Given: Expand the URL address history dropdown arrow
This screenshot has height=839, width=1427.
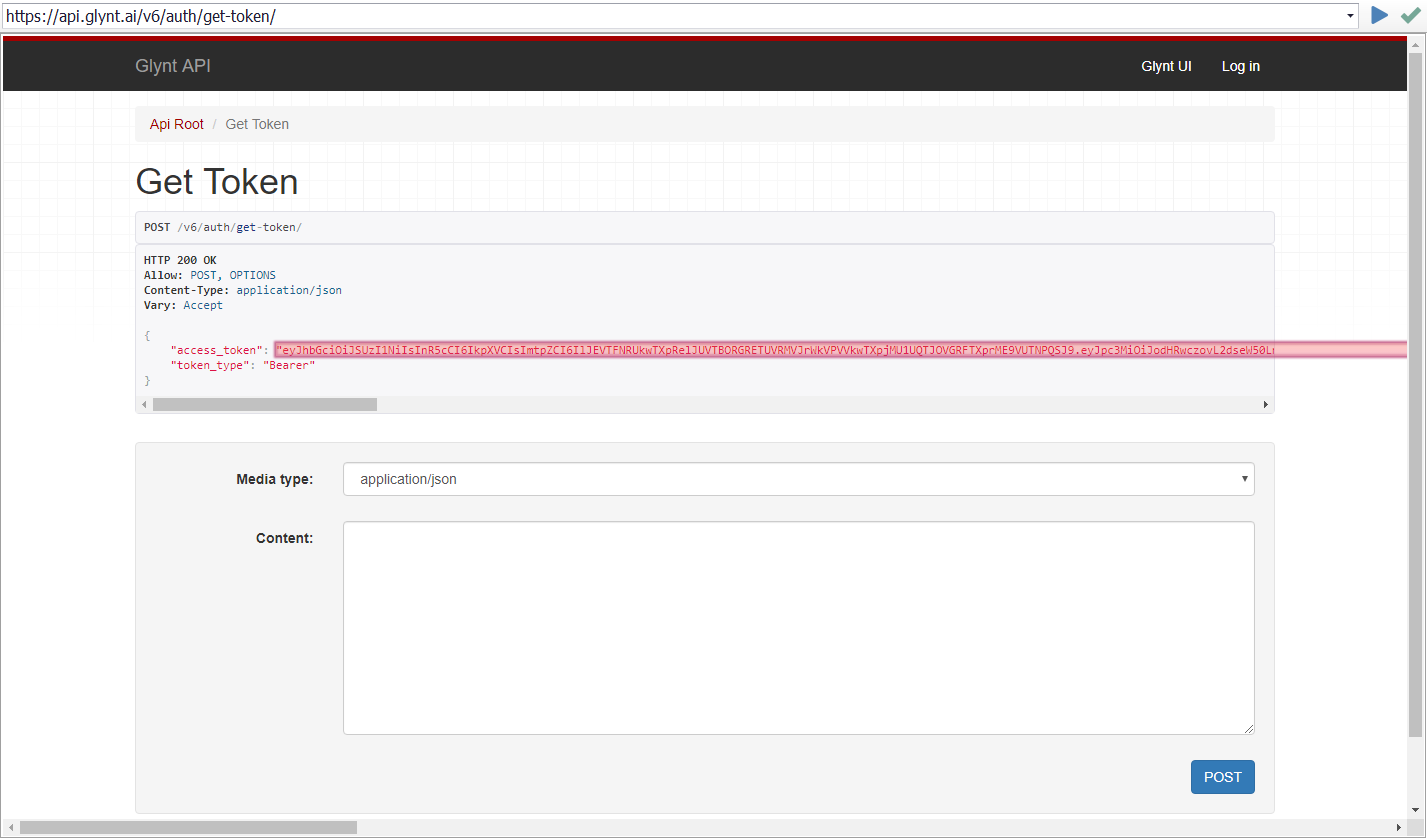Looking at the screenshot, I should [1351, 16].
